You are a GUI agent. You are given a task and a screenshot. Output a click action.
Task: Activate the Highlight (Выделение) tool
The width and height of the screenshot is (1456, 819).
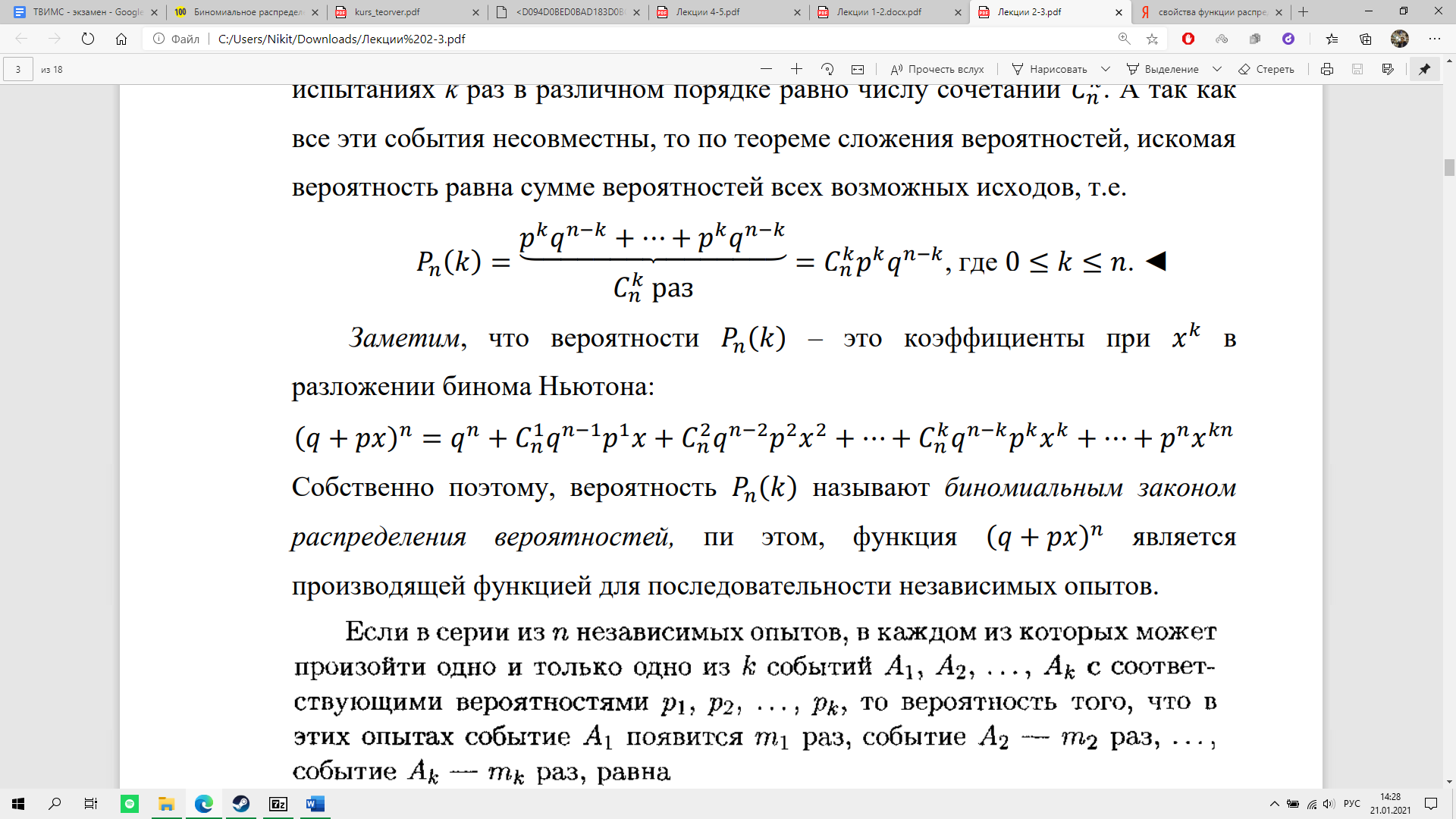point(1163,69)
